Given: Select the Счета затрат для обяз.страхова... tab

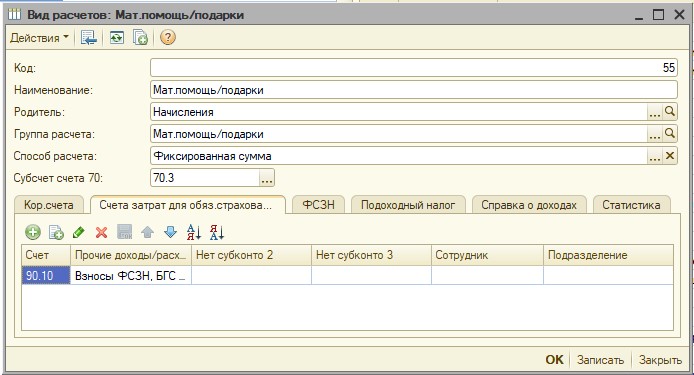Looking at the screenshot, I should (188, 205).
